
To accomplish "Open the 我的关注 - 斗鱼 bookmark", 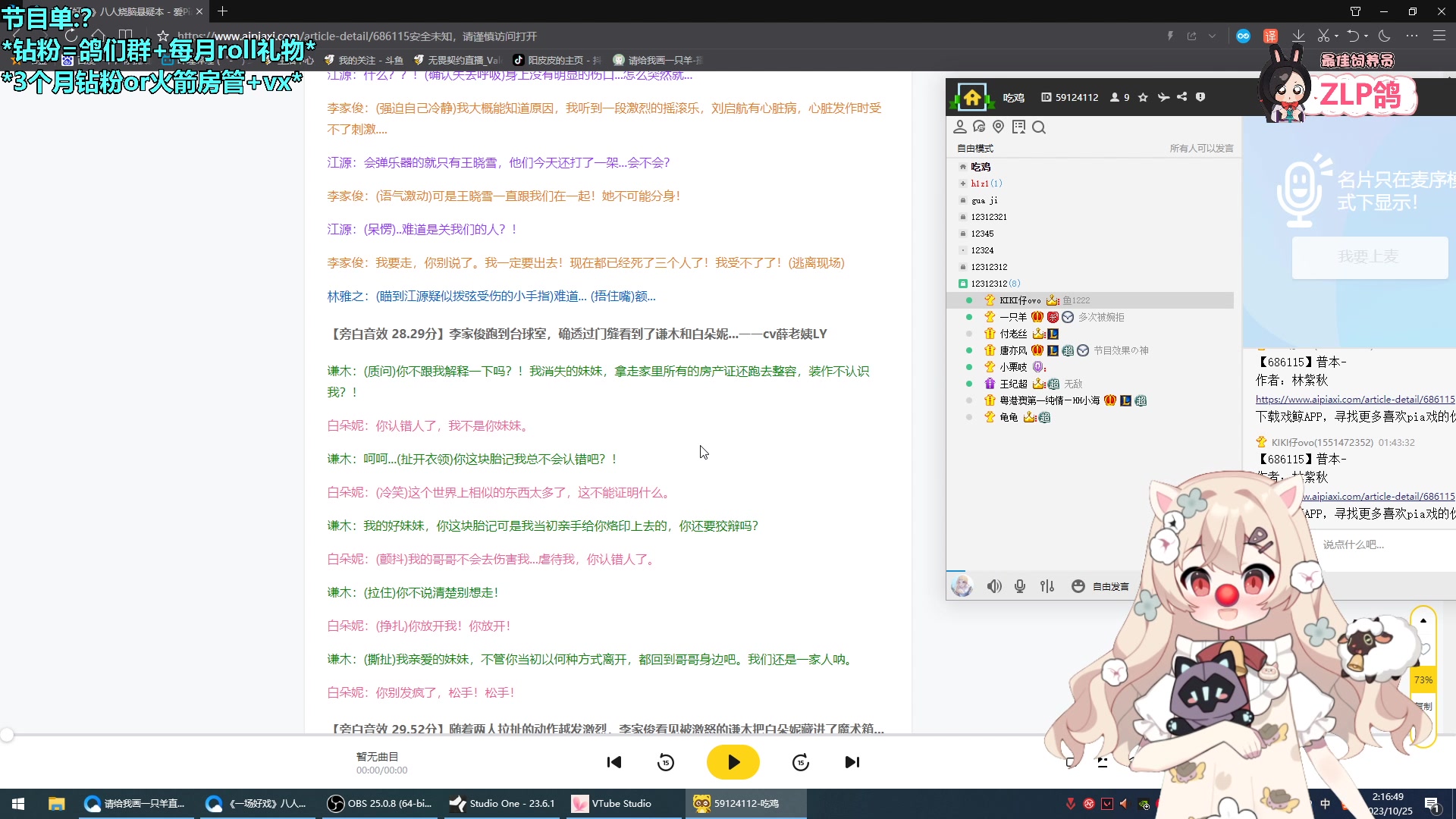I will coord(364,60).
